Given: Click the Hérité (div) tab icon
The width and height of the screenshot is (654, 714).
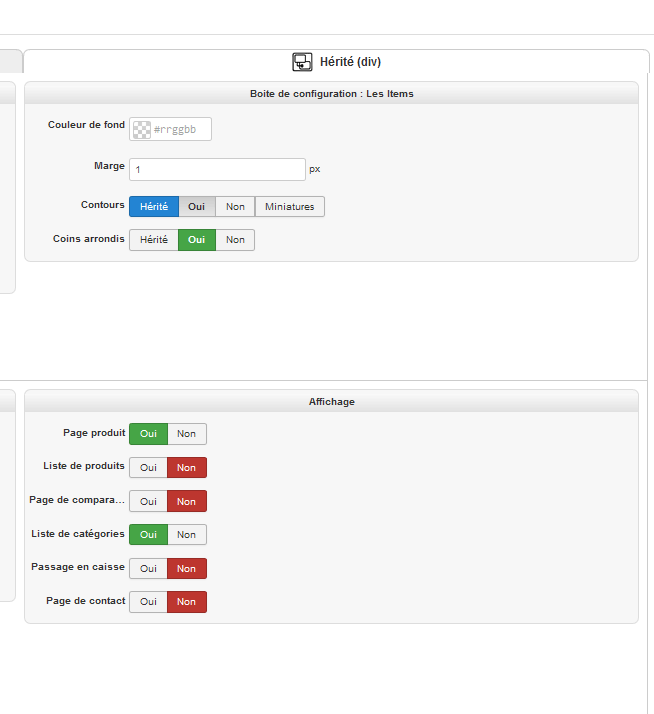Looking at the screenshot, I should click(302, 62).
